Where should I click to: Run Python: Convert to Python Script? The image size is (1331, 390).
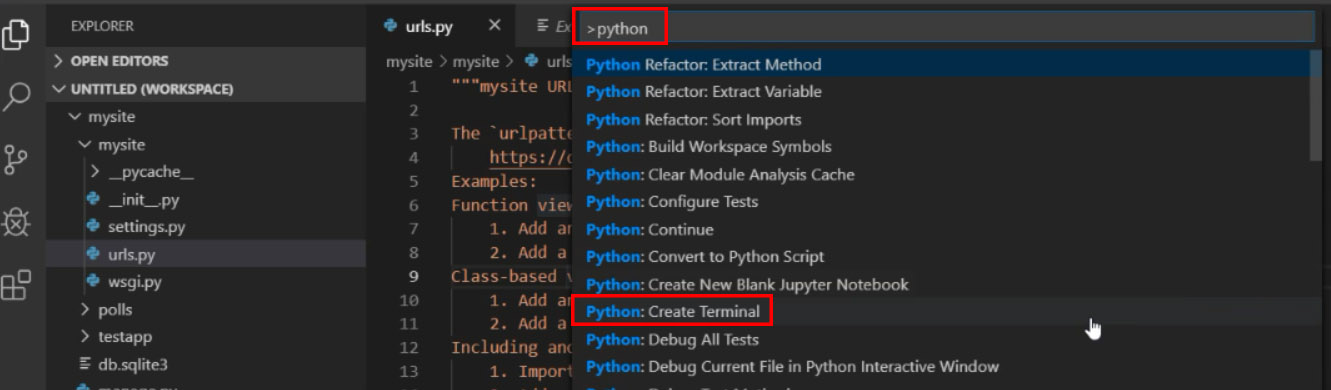[942, 257]
